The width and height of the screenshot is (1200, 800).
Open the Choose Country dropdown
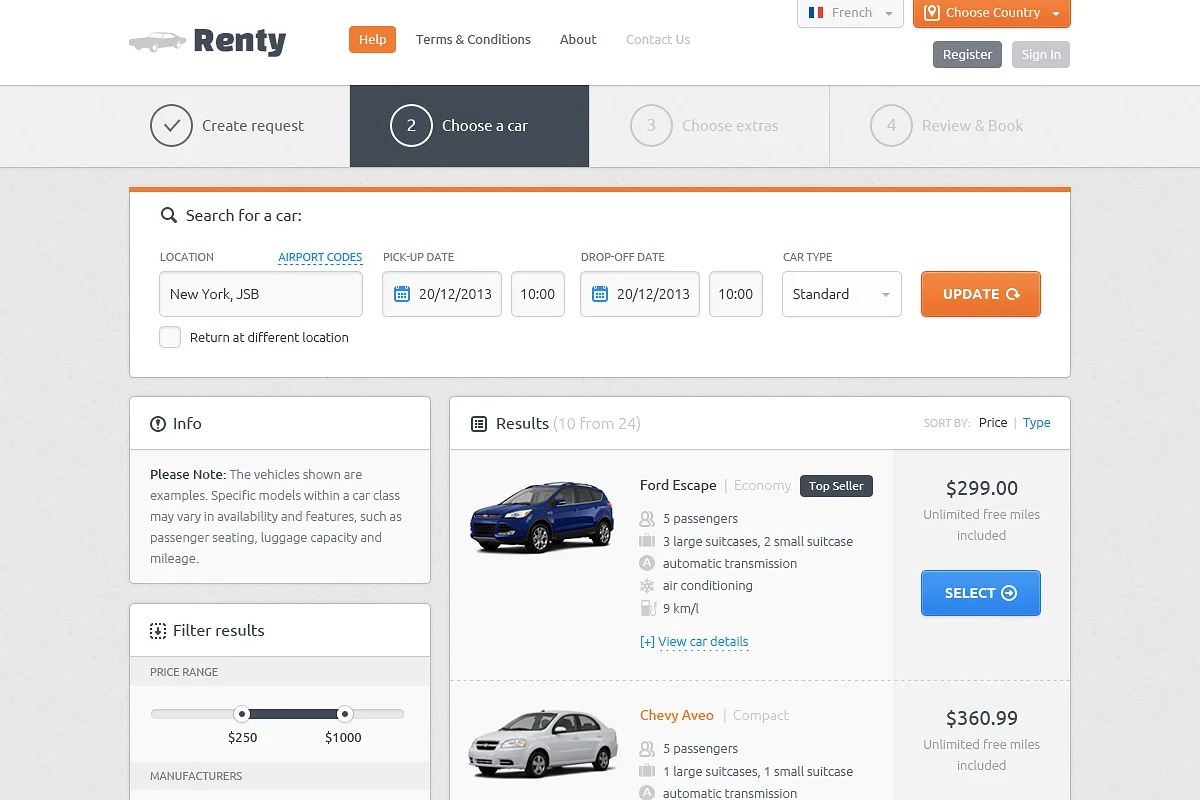pyautogui.click(x=992, y=13)
